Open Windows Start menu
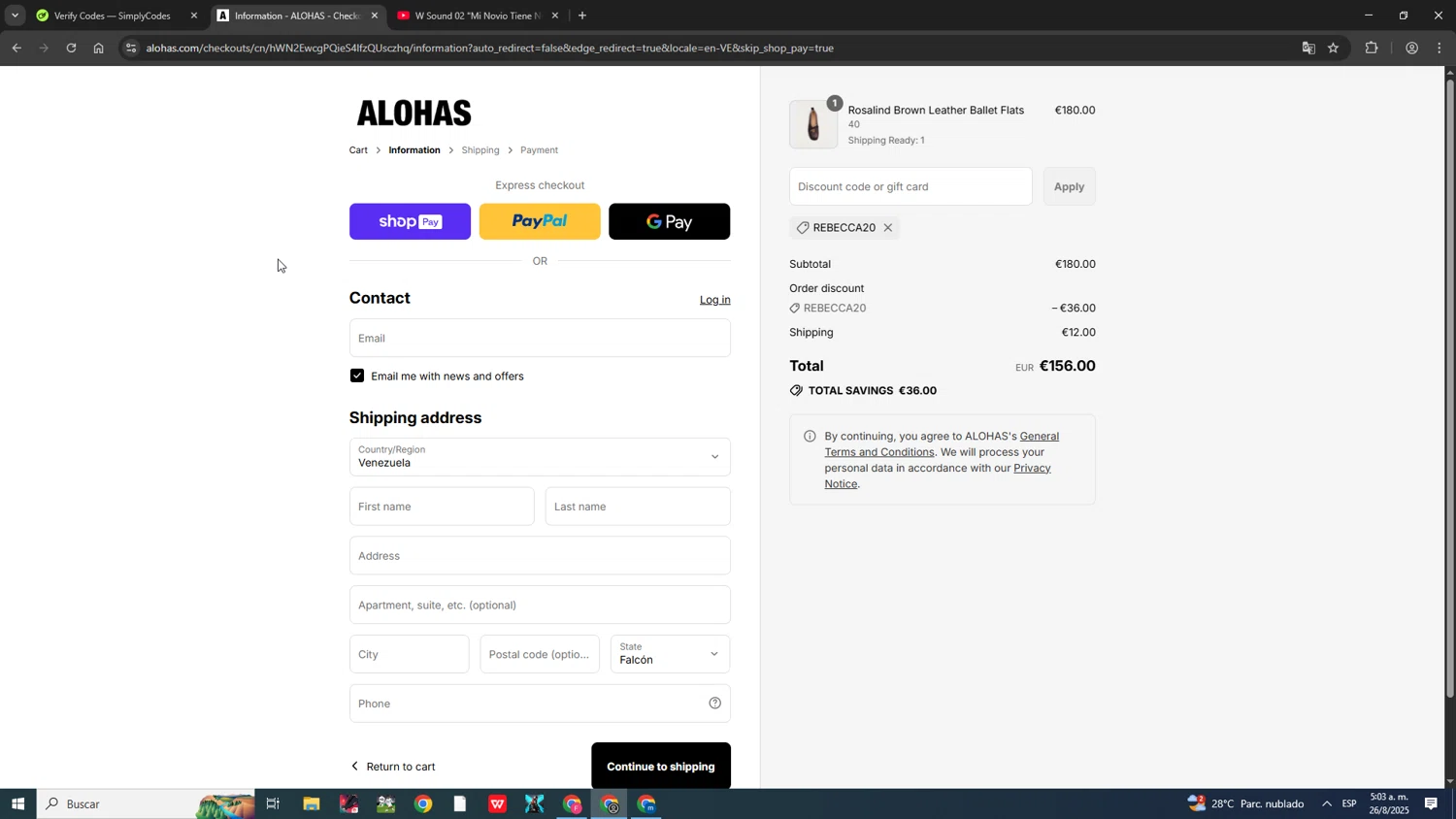 coord(17,803)
